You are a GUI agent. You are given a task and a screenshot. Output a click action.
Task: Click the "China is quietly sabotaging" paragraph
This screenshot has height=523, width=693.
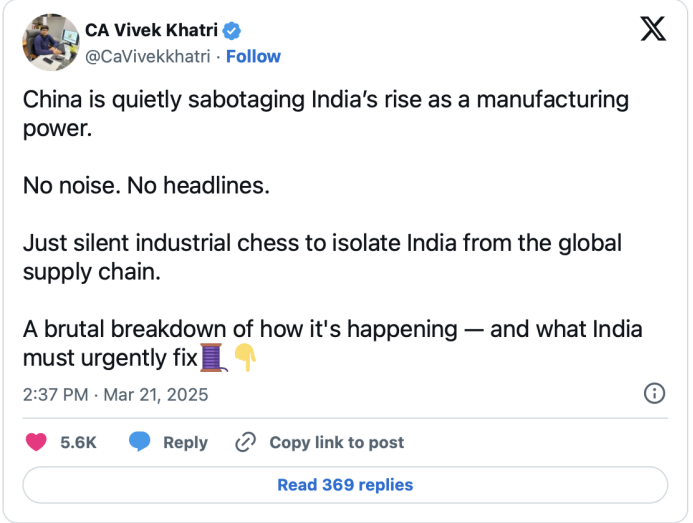pos(325,114)
